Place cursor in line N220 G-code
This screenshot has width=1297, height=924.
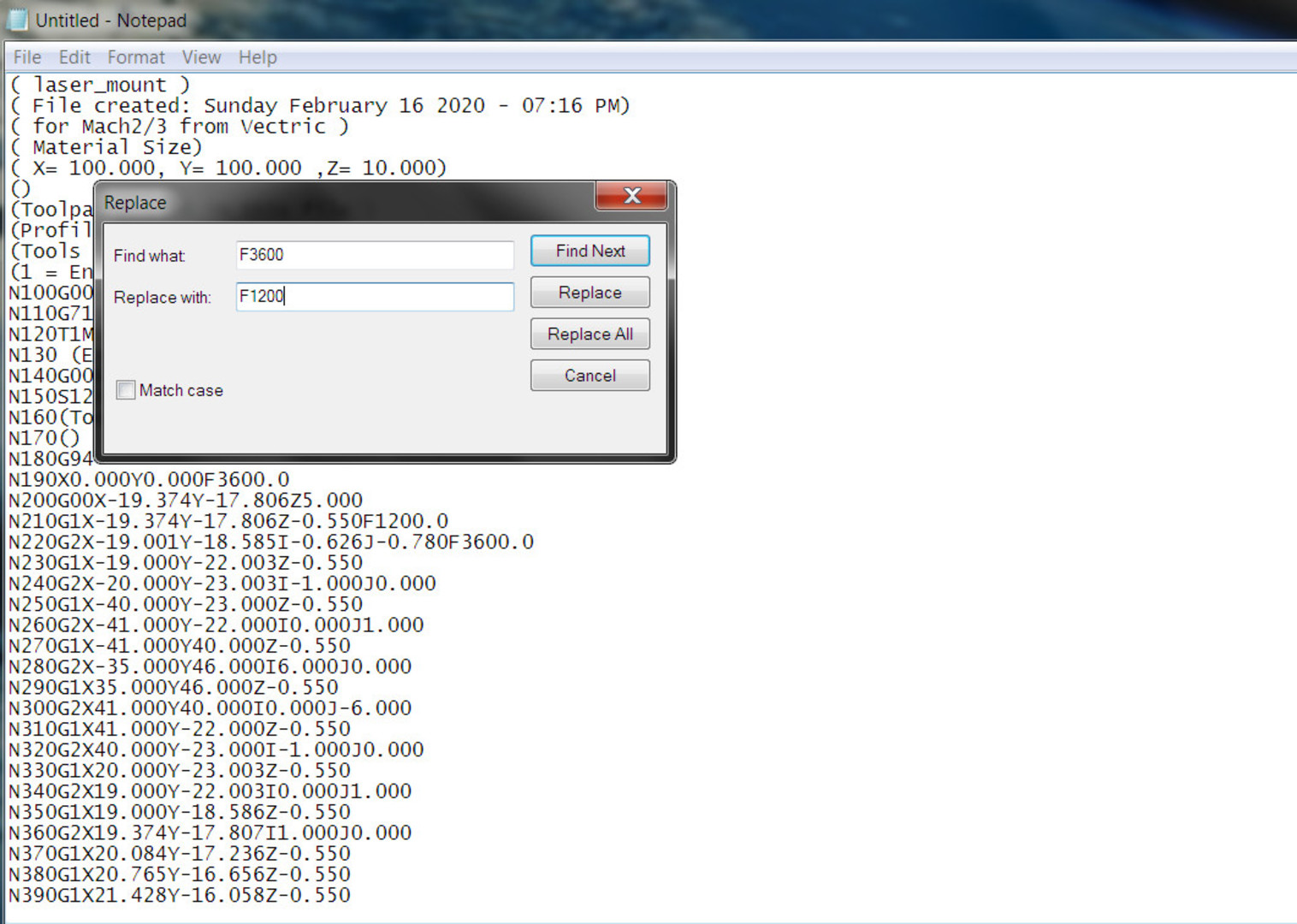click(x=270, y=542)
